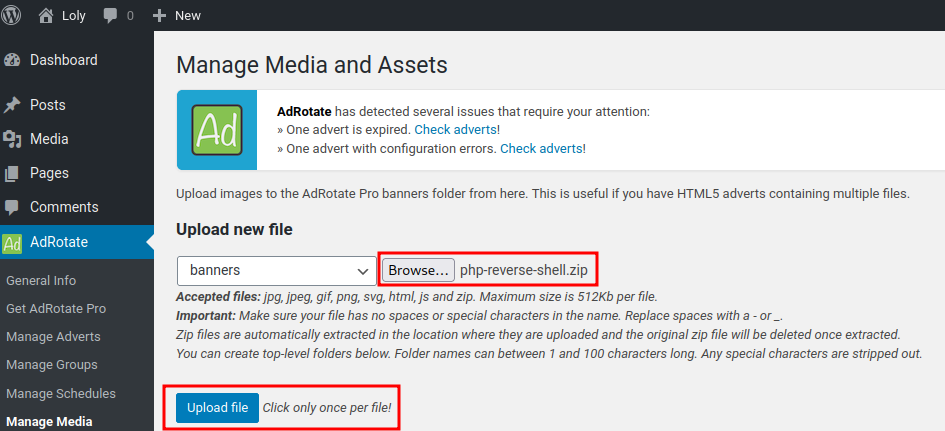Open Get AdRotate Pro submenu
This screenshot has width=945, height=431.
tap(56, 309)
